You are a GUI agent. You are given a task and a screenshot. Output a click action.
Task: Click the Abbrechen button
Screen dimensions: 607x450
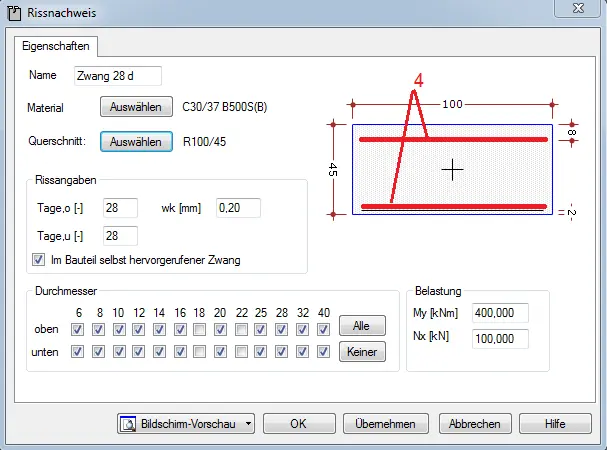pos(475,424)
